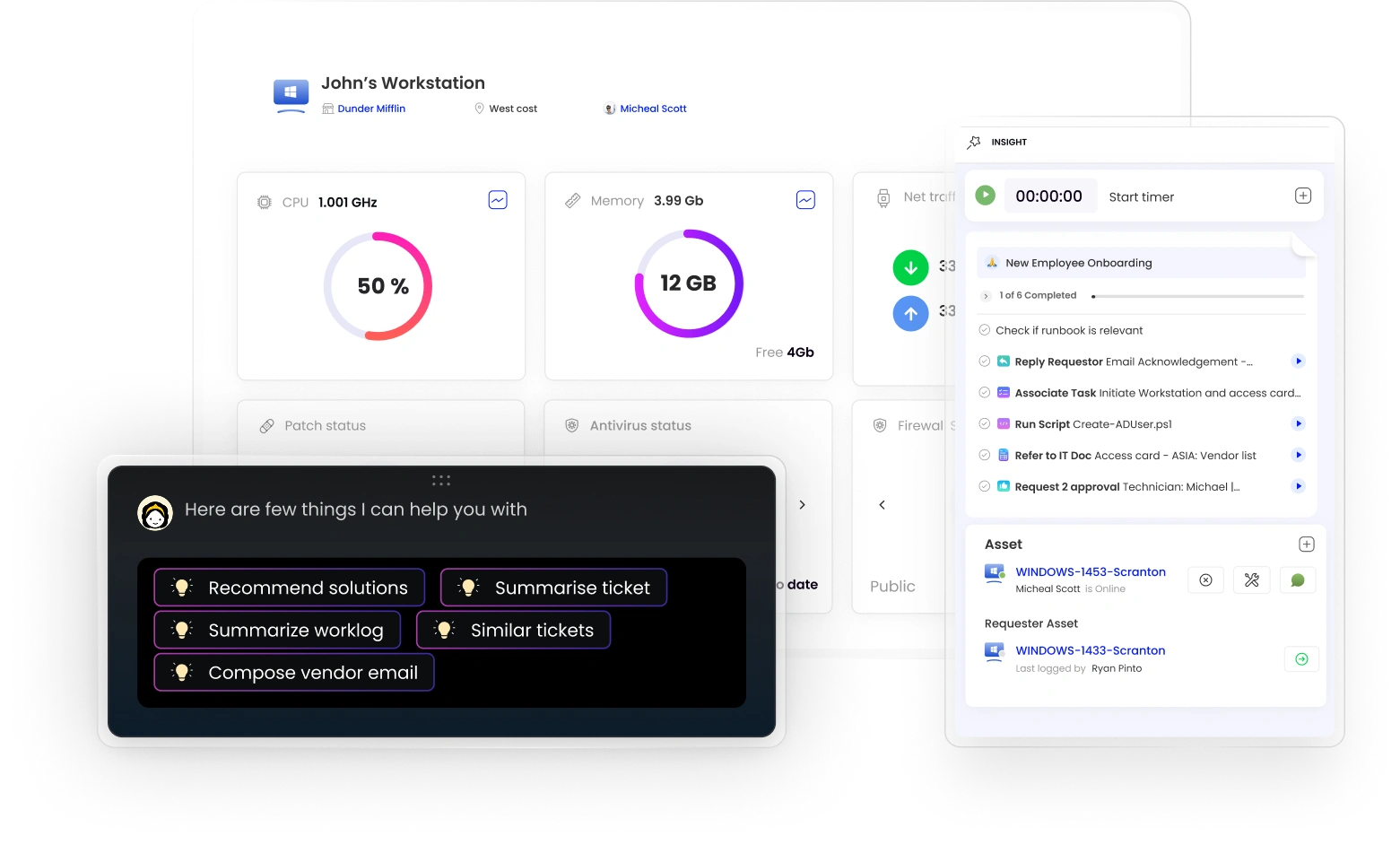
Task: Open the Dunder Mifflin company link
Action: 371,109
